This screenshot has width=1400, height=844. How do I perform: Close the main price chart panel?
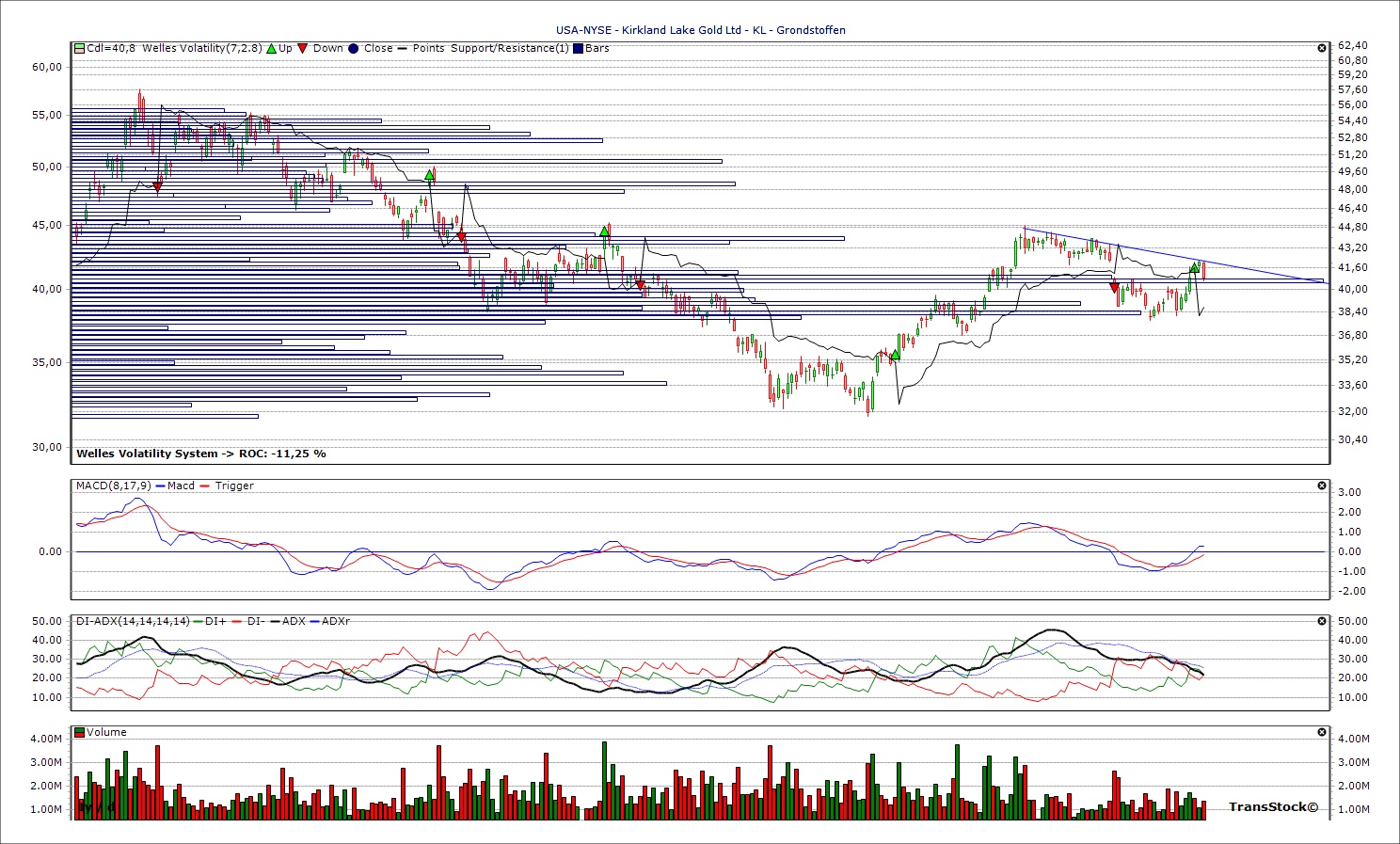(1322, 48)
